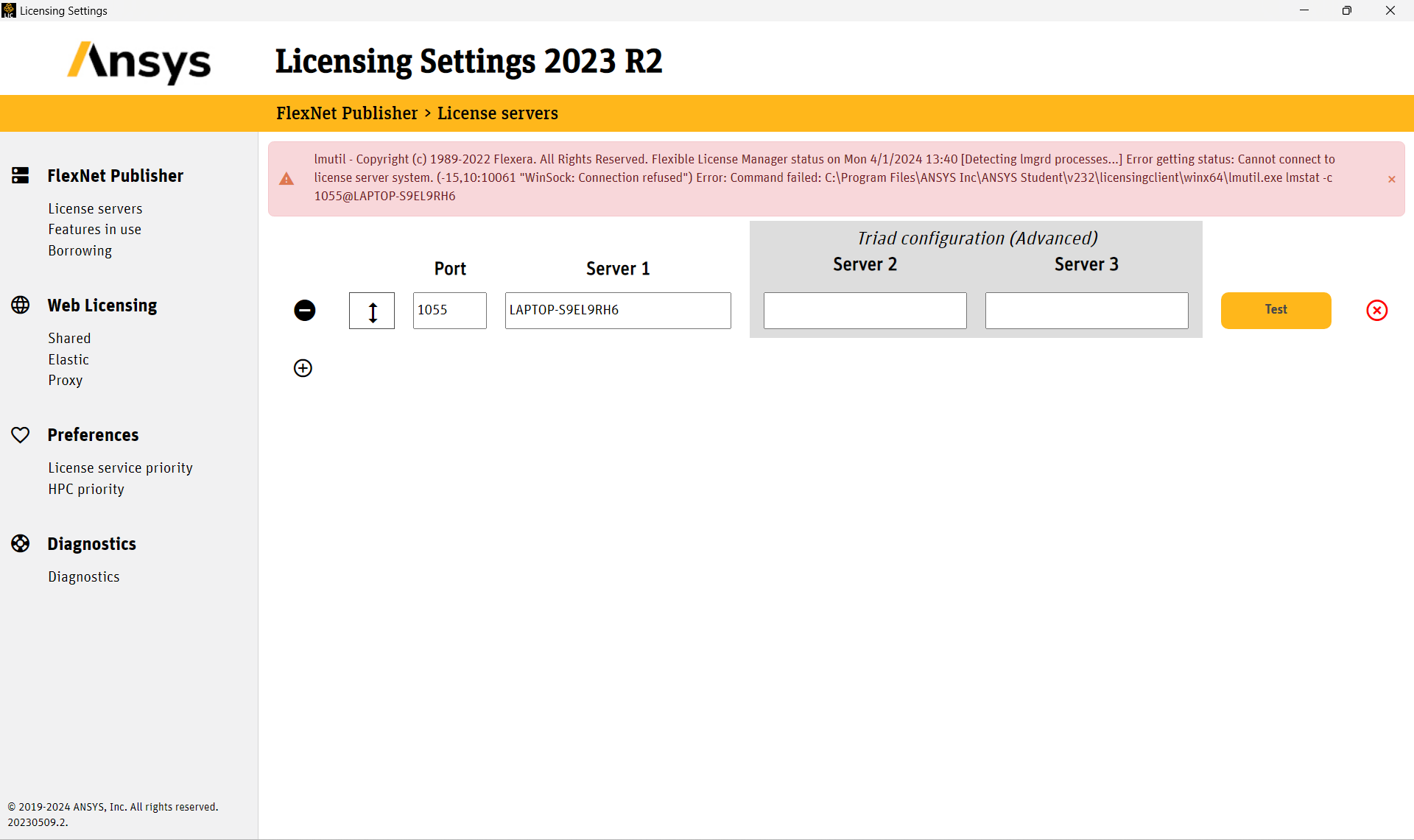The width and height of the screenshot is (1414, 840).
Task: Click the Port input field
Action: click(449, 310)
